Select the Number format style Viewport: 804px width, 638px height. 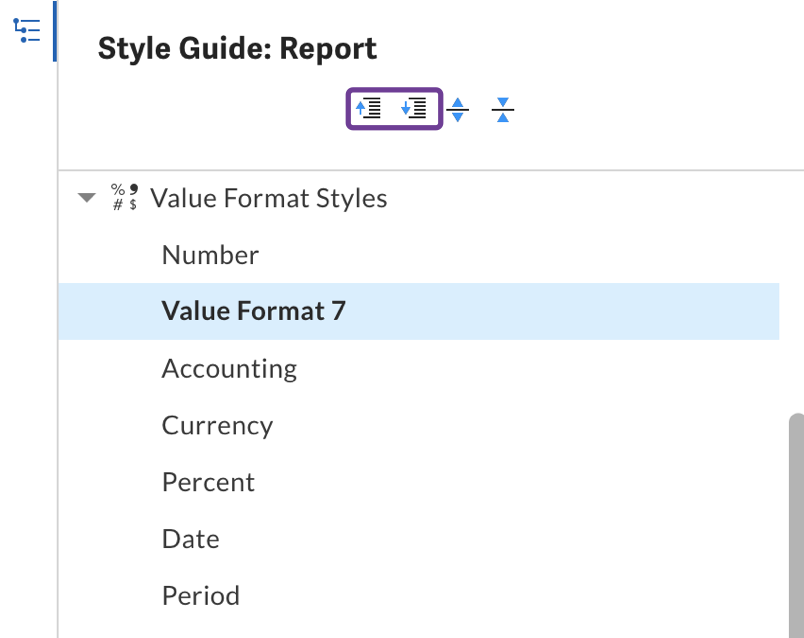[x=210, y=255]
